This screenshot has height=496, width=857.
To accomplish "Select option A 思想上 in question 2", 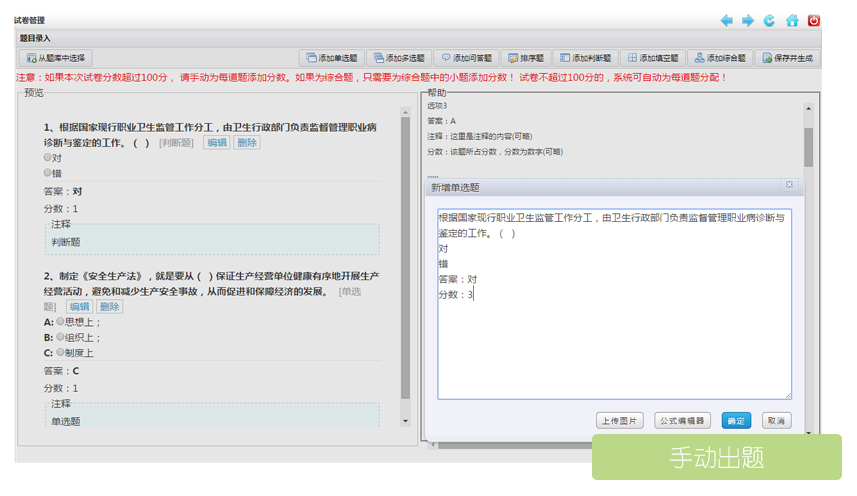I will 60,322.
